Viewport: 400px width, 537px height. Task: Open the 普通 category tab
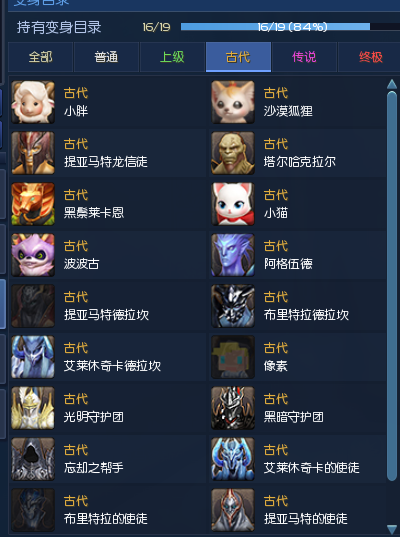pos(106,57)
